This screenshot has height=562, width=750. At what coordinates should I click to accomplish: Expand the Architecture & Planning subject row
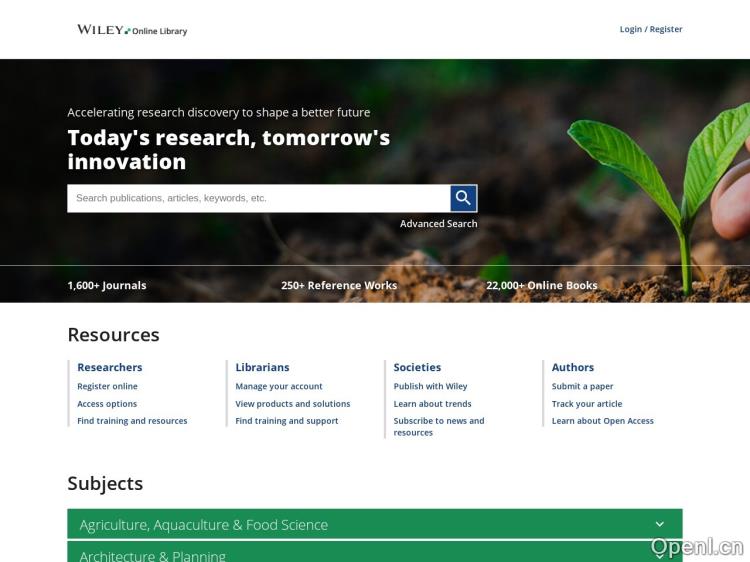tap(374, 554)
